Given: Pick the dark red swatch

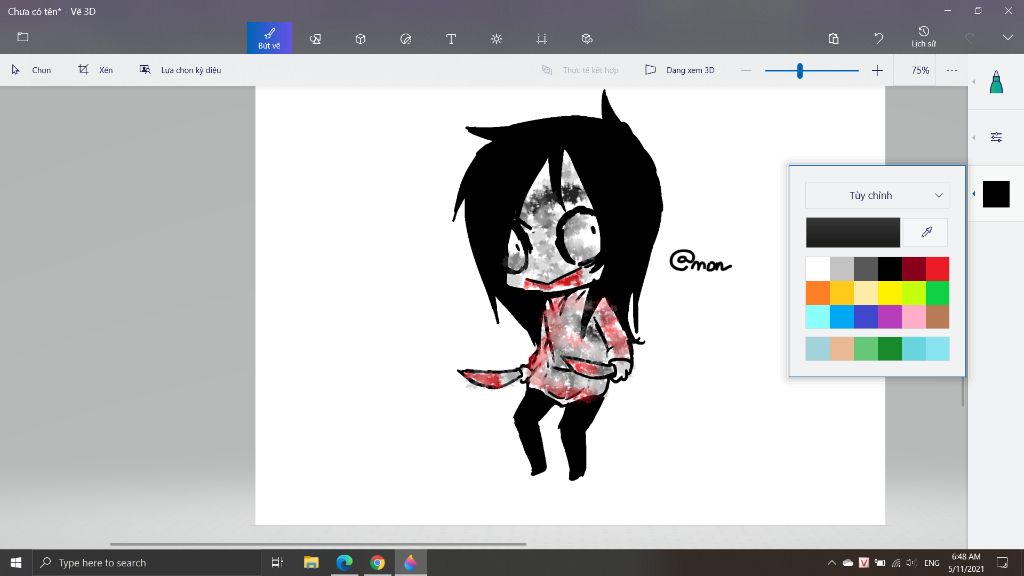Looking at the screenshot, I should pos(914,268).
